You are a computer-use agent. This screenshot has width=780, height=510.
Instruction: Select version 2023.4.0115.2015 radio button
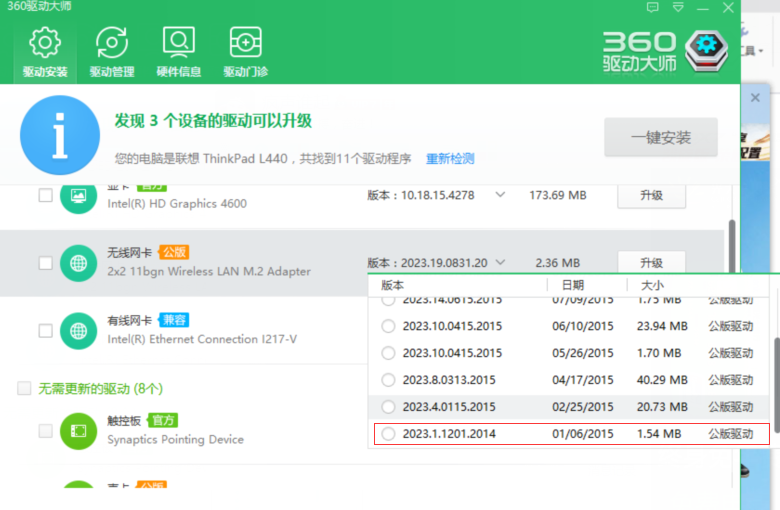coord(388,407)
